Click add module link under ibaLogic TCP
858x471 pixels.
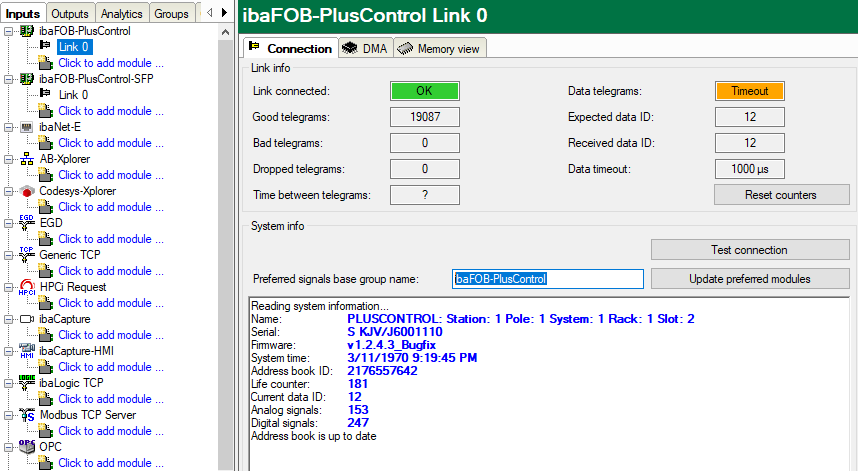tap(111, 399)
